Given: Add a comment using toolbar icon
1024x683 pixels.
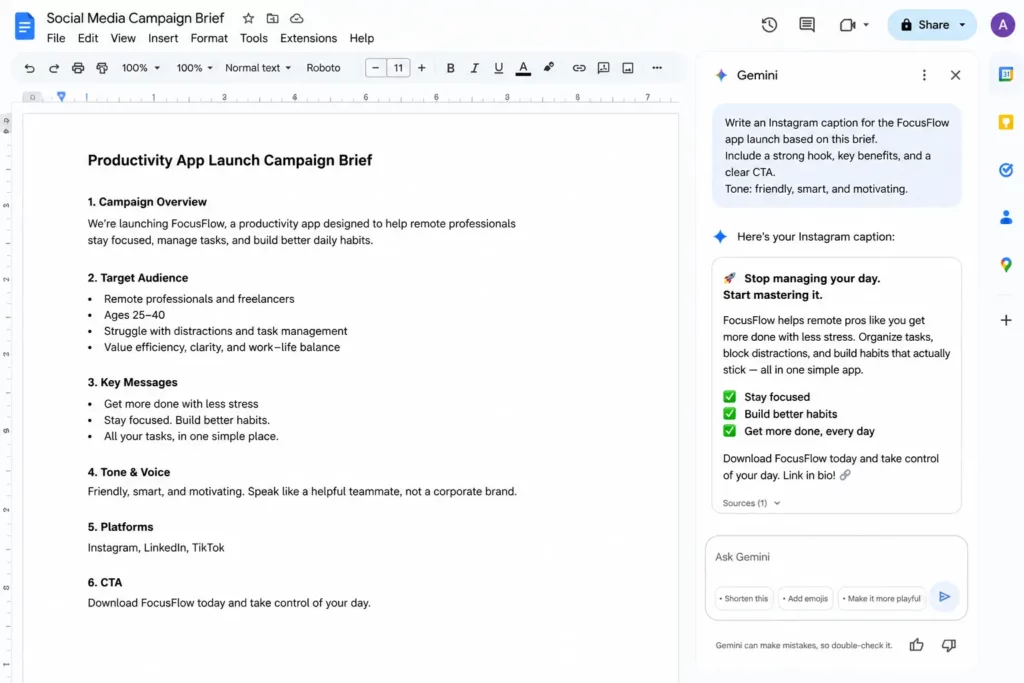Looking at the screenshot, I should point(603,68).
